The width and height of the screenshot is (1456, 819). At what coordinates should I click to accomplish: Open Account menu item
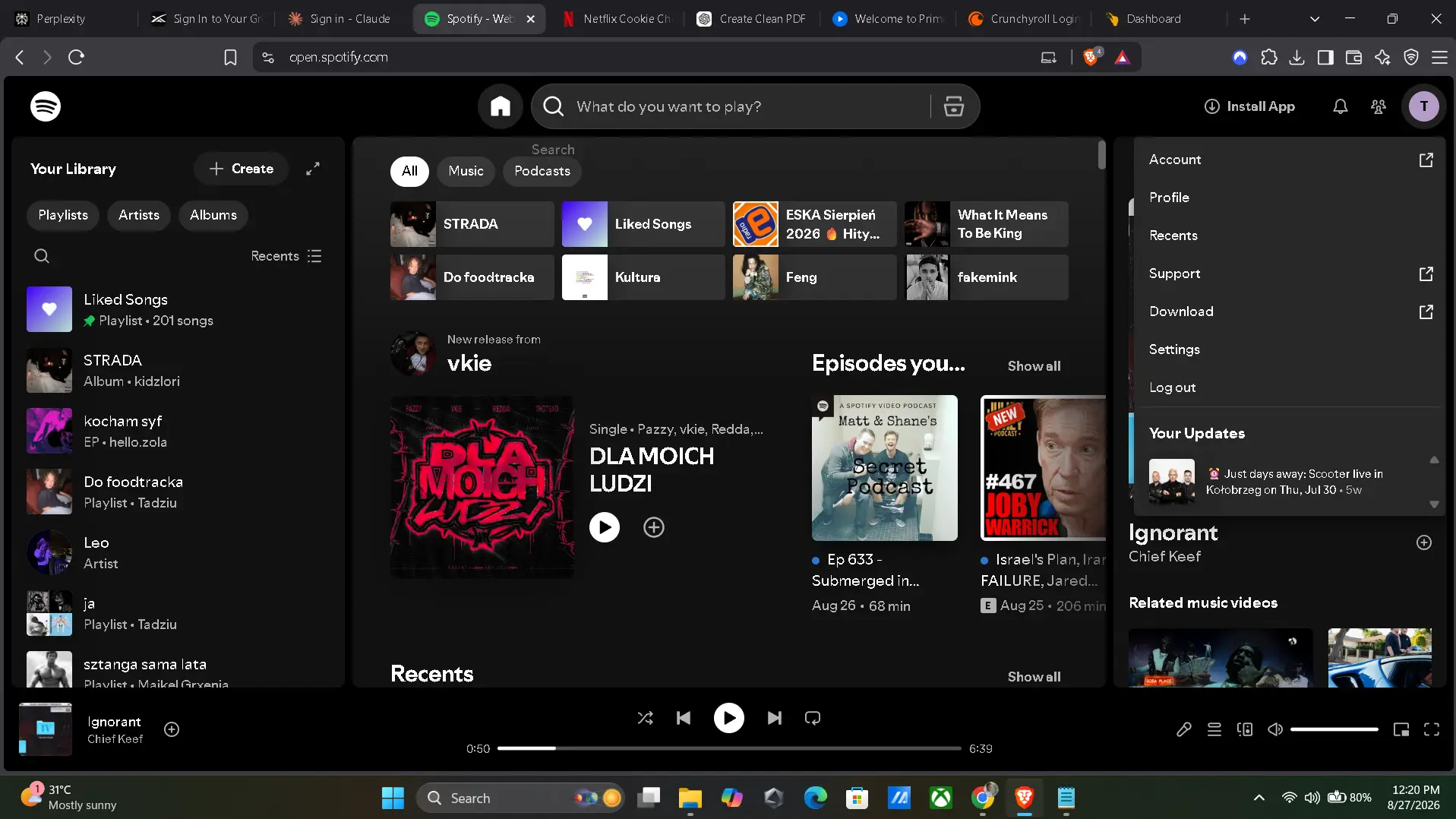click(x=1290, y=160)
